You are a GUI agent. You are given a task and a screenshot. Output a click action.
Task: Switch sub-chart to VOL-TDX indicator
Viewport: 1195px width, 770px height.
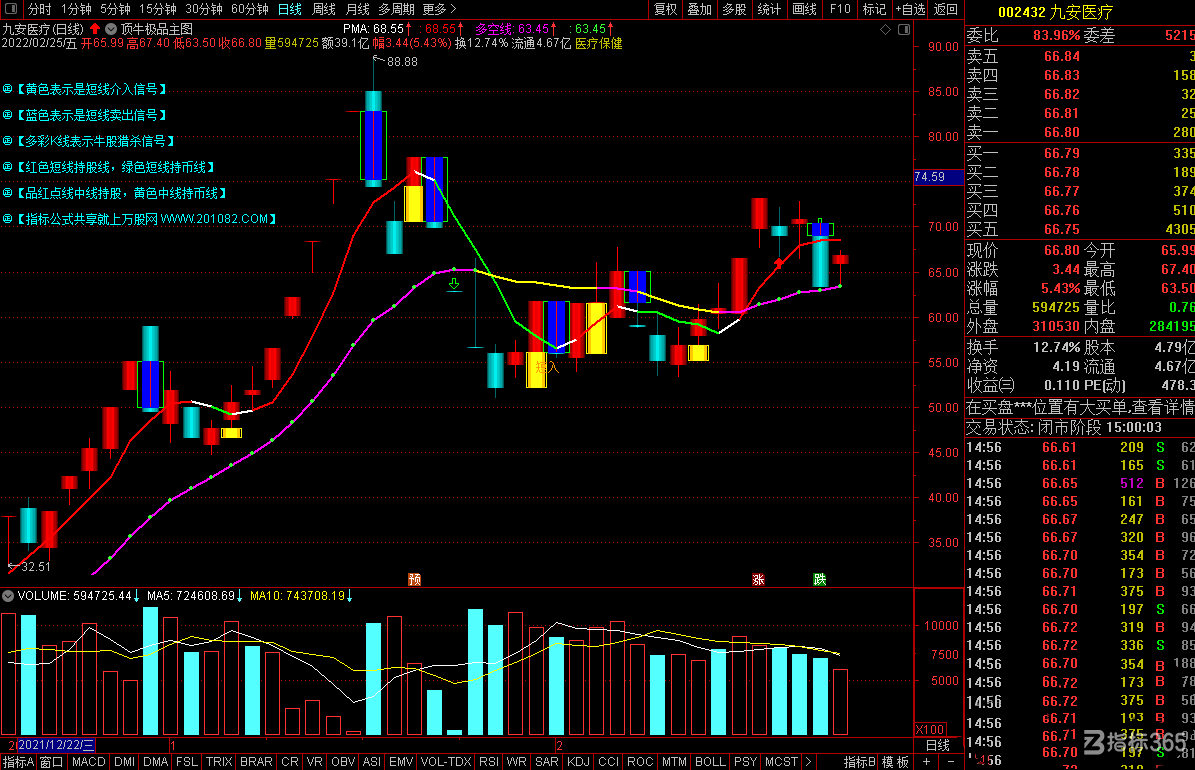[x=446, y=762]
